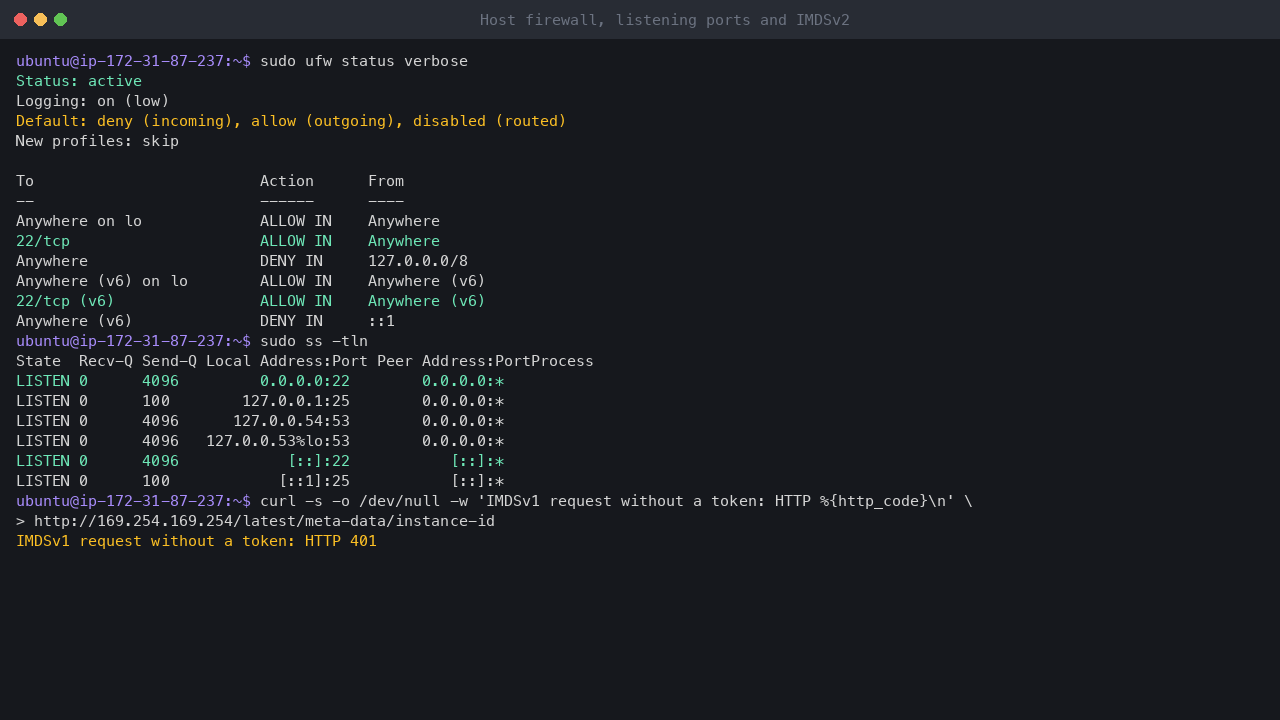1280x720 pixels.
Task: Minimize the terminal using the yellow button
Action: (41, 20)
